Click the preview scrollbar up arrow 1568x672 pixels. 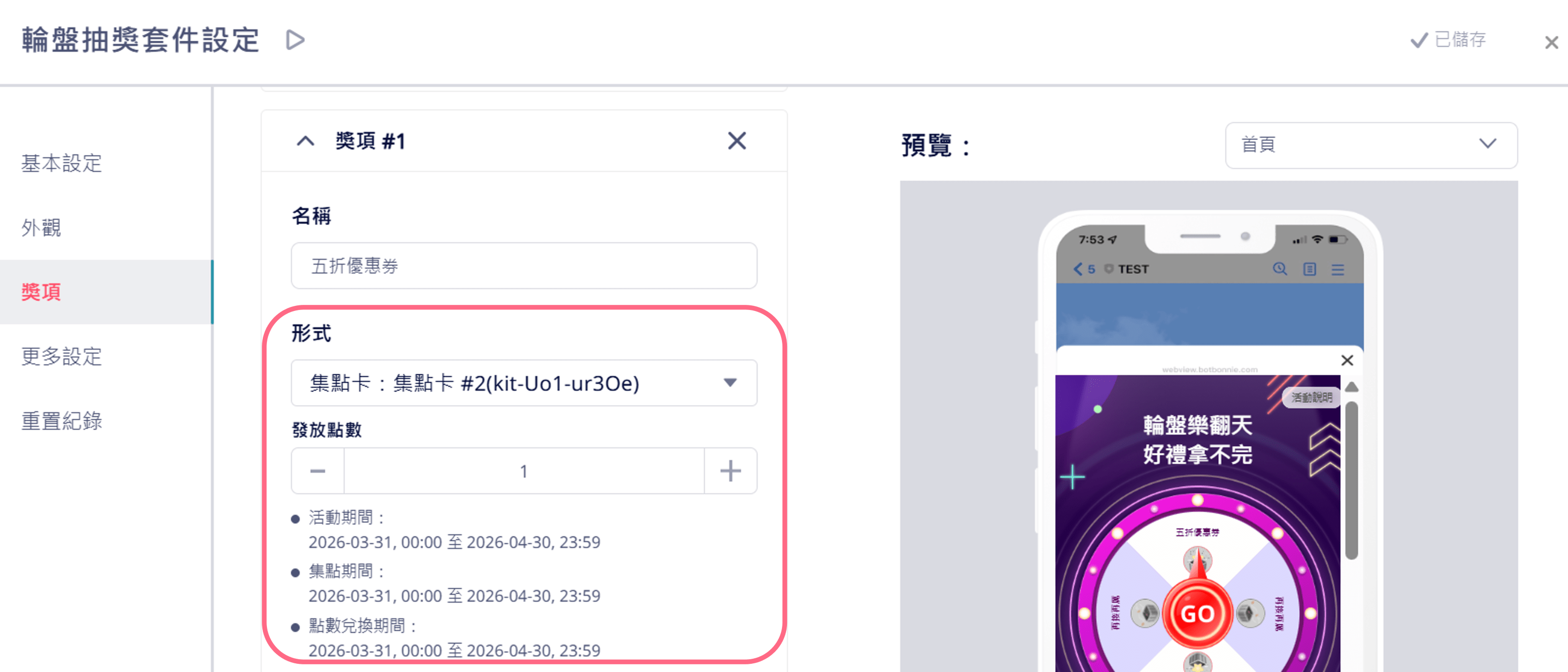point(1351,387)
